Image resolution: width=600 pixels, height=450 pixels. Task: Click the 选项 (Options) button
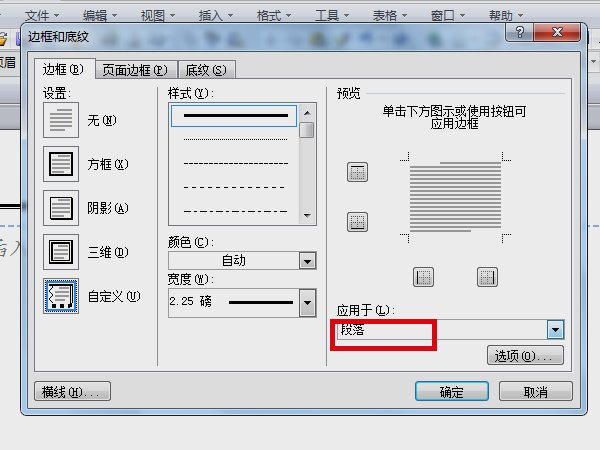click(525, 356)
